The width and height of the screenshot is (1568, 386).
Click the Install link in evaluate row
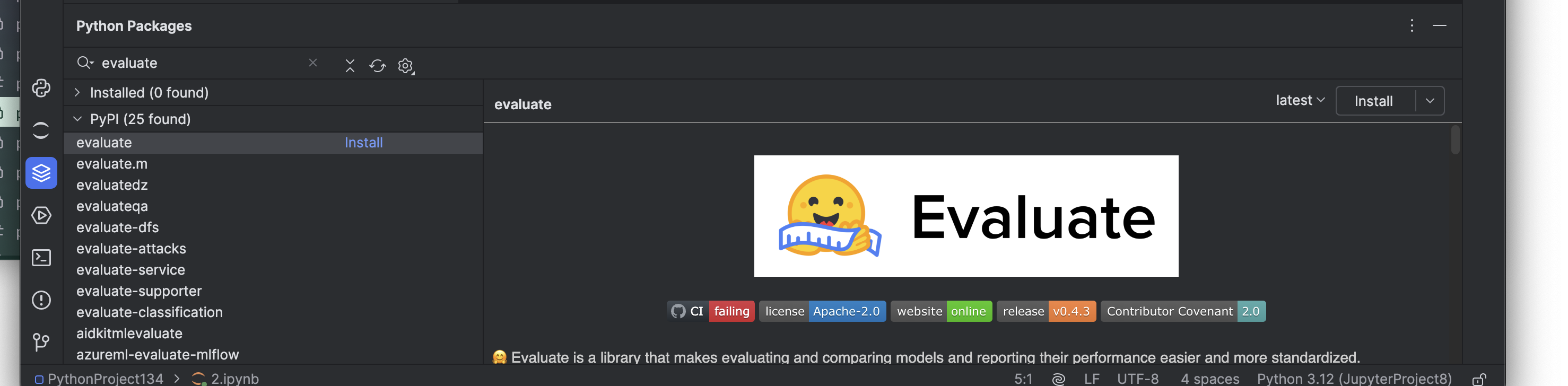coord(363,143)
